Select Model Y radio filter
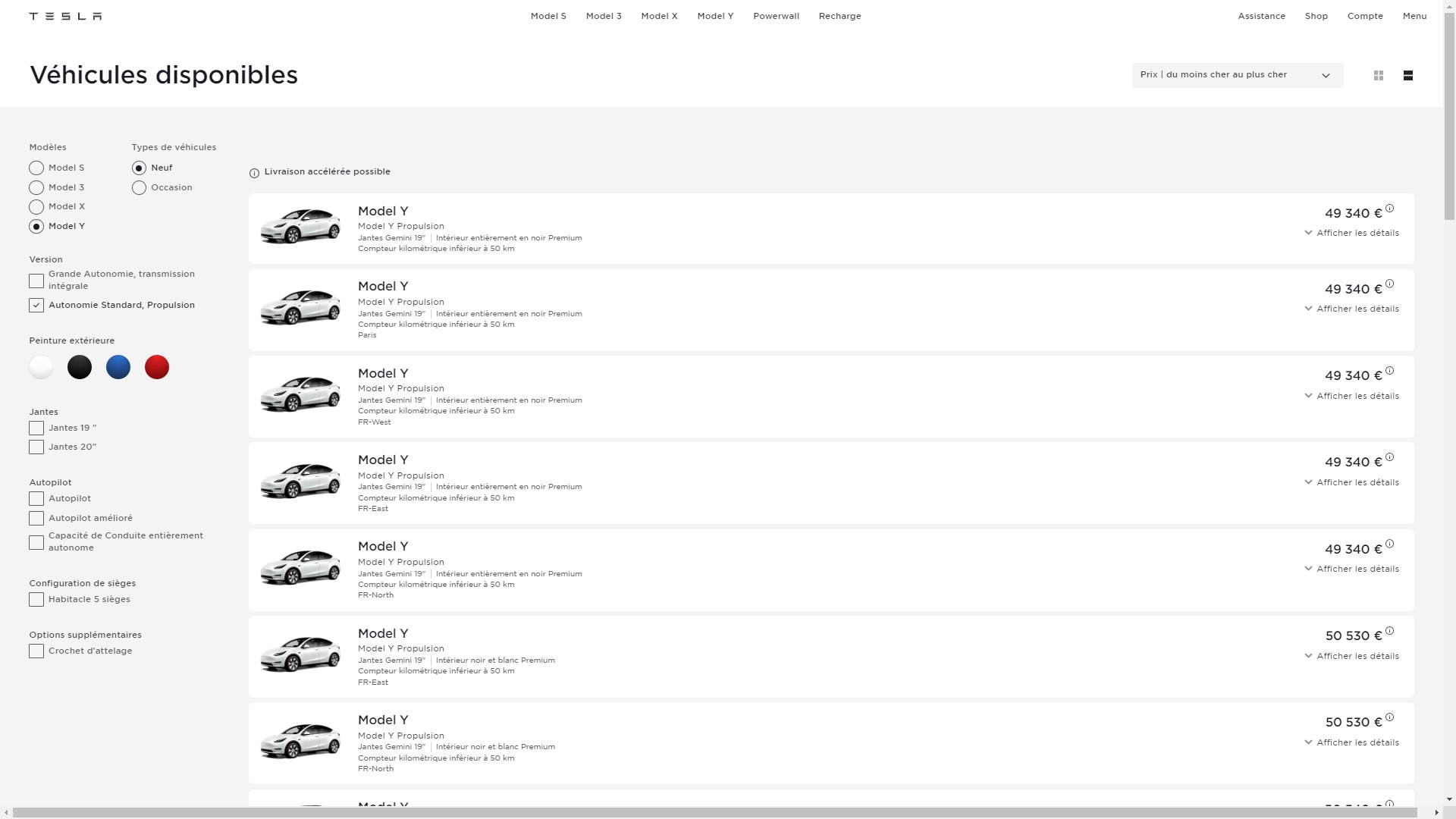1456x819 pixels. click(x=36, y=227)
